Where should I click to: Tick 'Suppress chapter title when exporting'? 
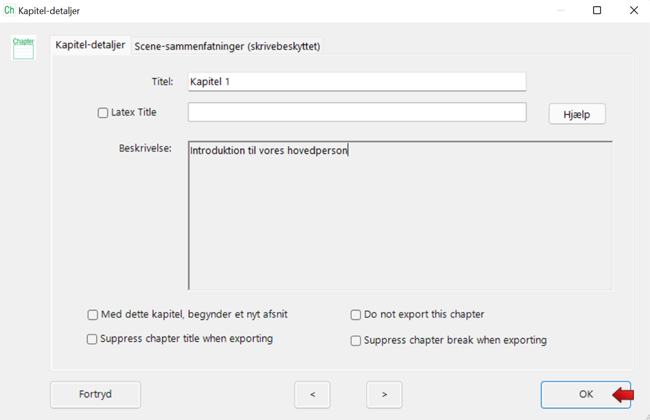[x=93, y=339]
